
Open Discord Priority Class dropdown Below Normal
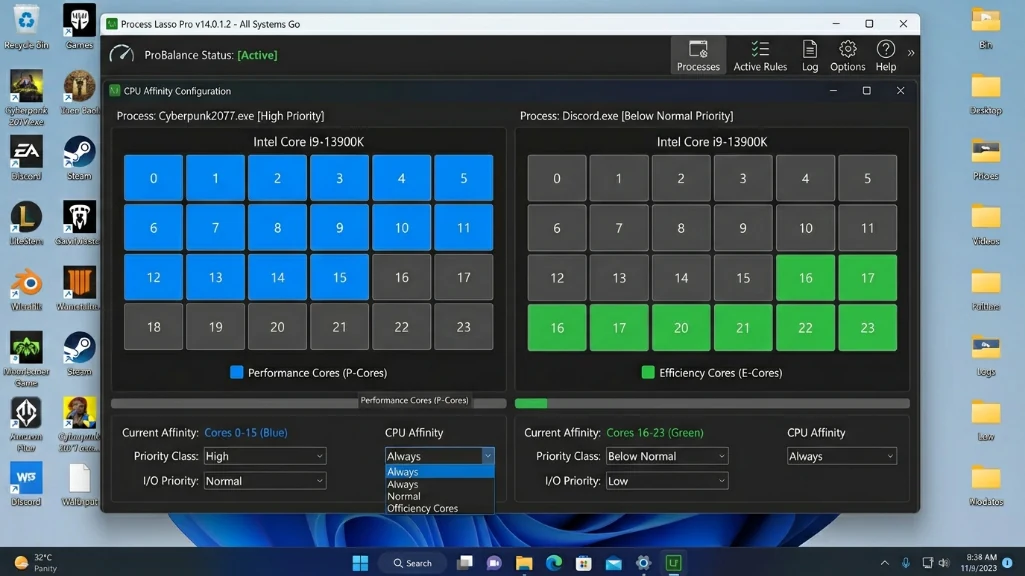(667, 456)
